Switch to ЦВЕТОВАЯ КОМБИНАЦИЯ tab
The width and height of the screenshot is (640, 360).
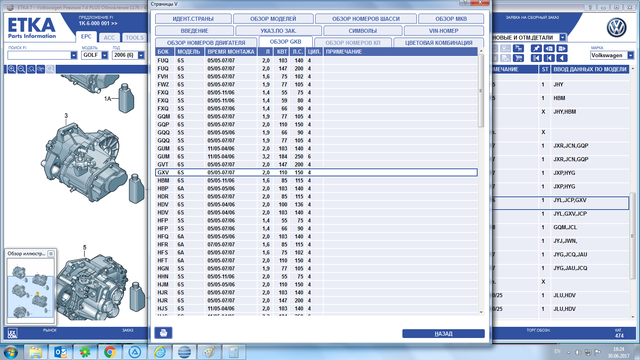coord(439,42)
